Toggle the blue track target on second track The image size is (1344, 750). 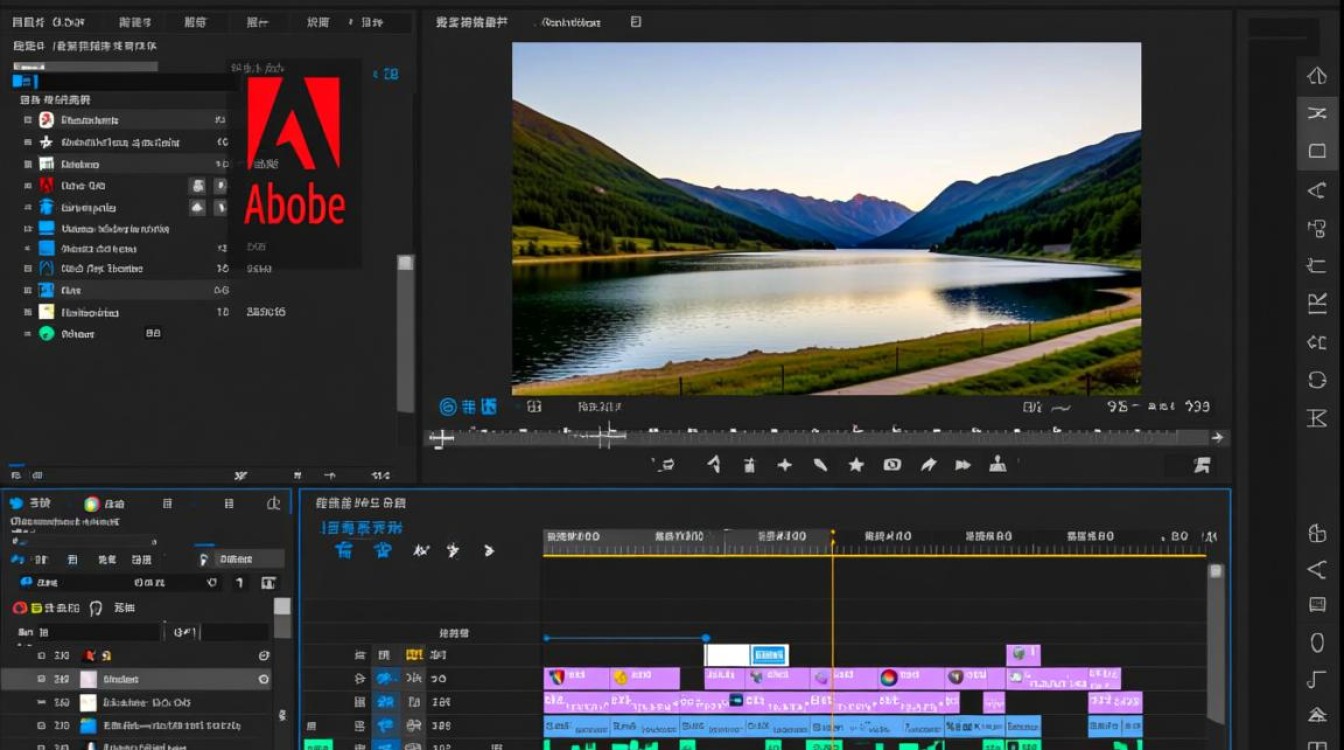tap(385, 678)
